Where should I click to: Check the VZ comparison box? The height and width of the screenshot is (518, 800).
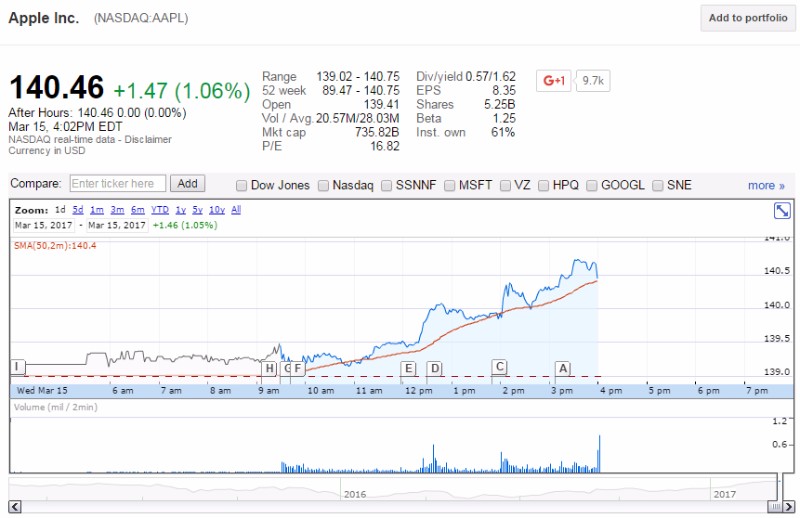(505, 186)
